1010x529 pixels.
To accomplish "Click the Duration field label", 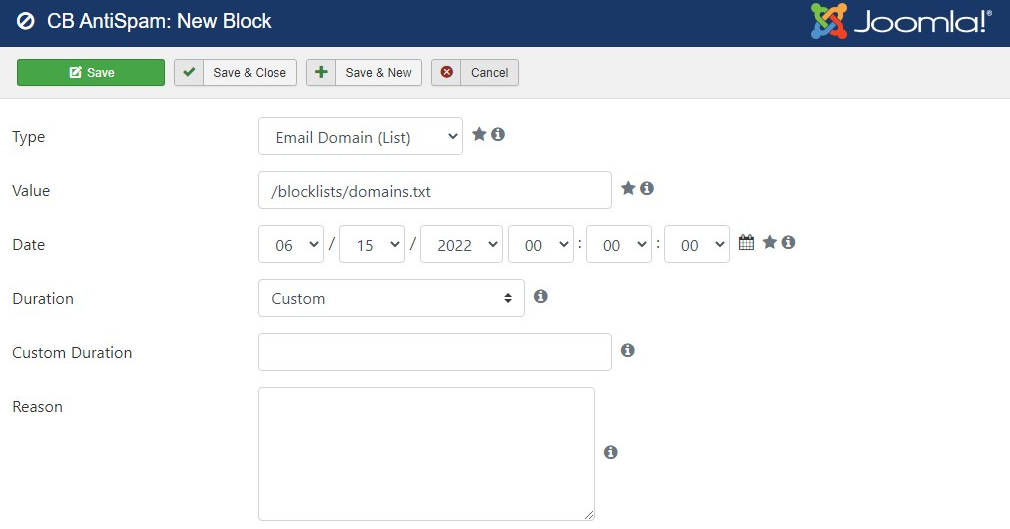I will click(43, 299).
